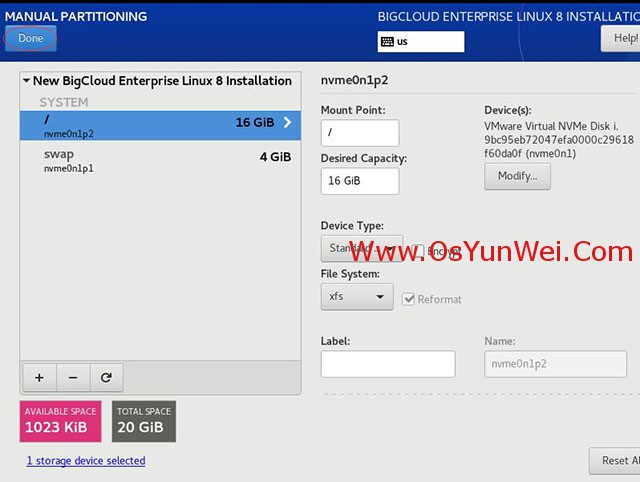Reload storage configuration with refresh icon

click(x=107, y=378)
